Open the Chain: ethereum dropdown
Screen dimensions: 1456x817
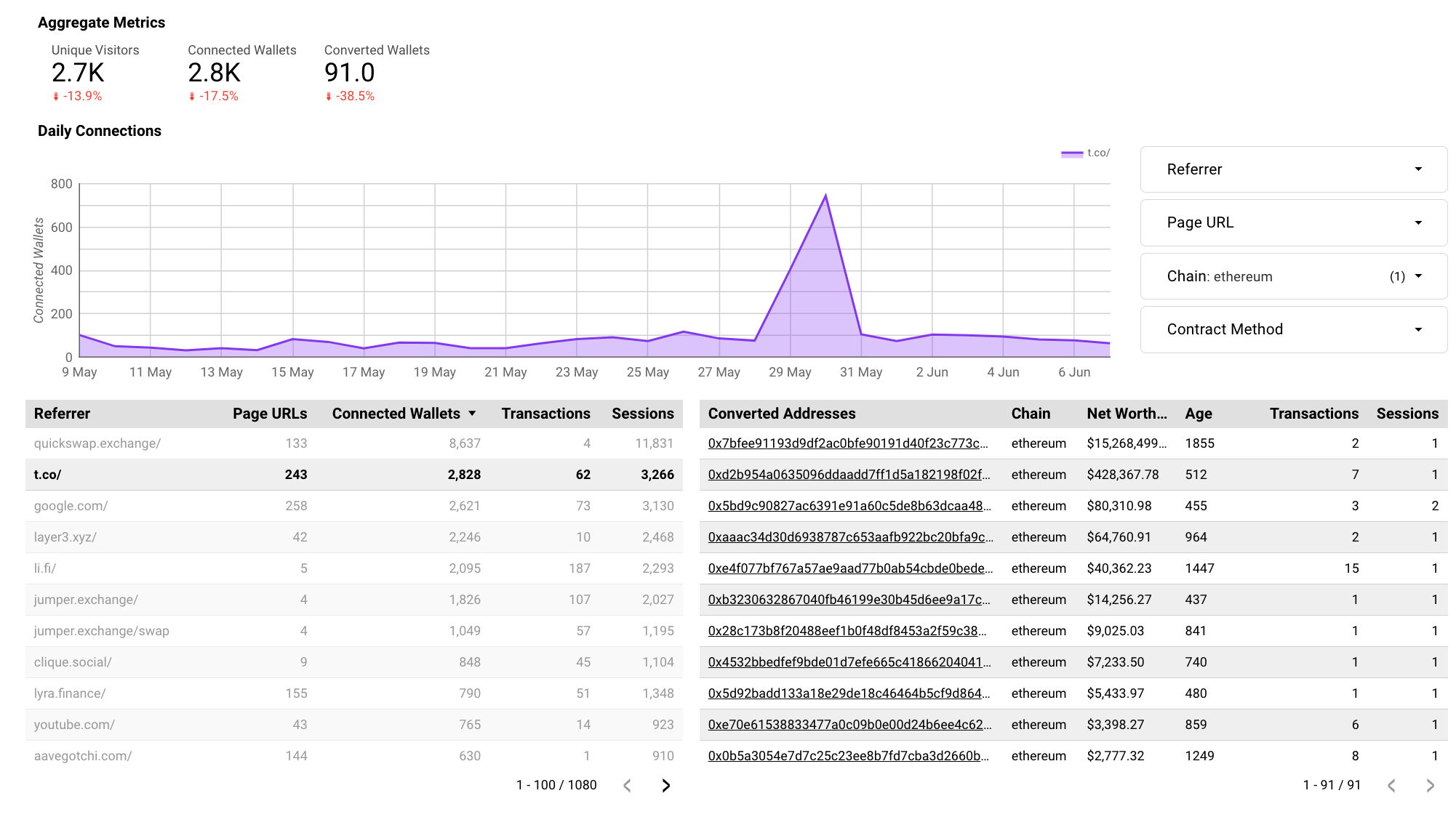[1293, 276]
